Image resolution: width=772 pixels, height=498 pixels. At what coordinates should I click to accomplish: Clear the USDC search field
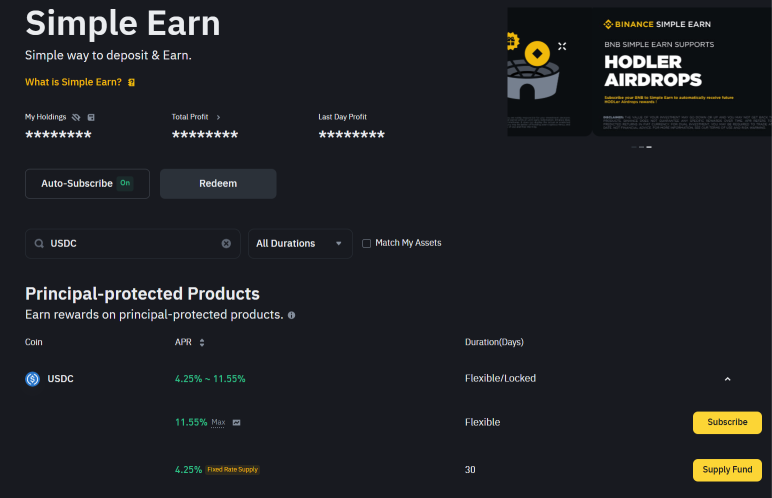point(226,243)
